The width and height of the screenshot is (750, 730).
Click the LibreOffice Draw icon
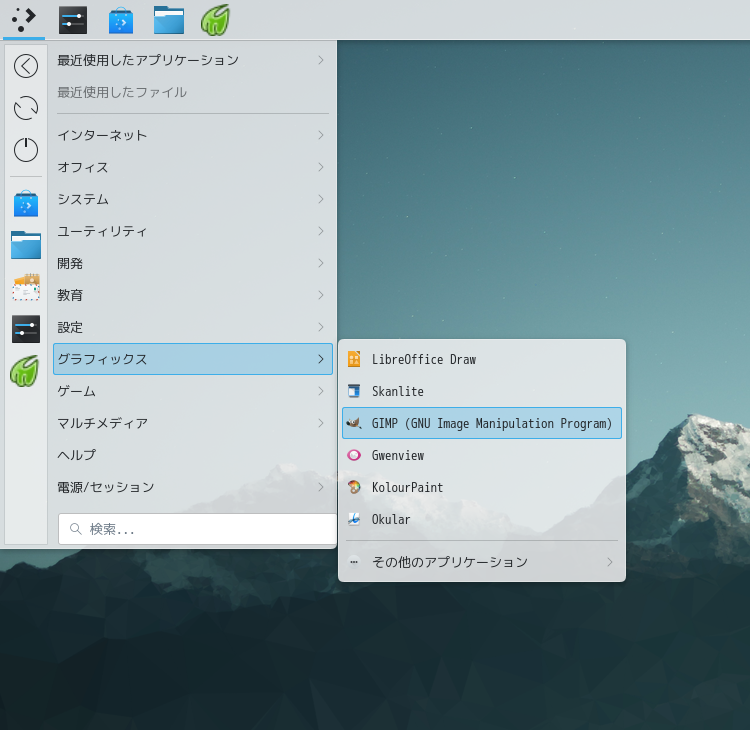(x=354, y=359)
